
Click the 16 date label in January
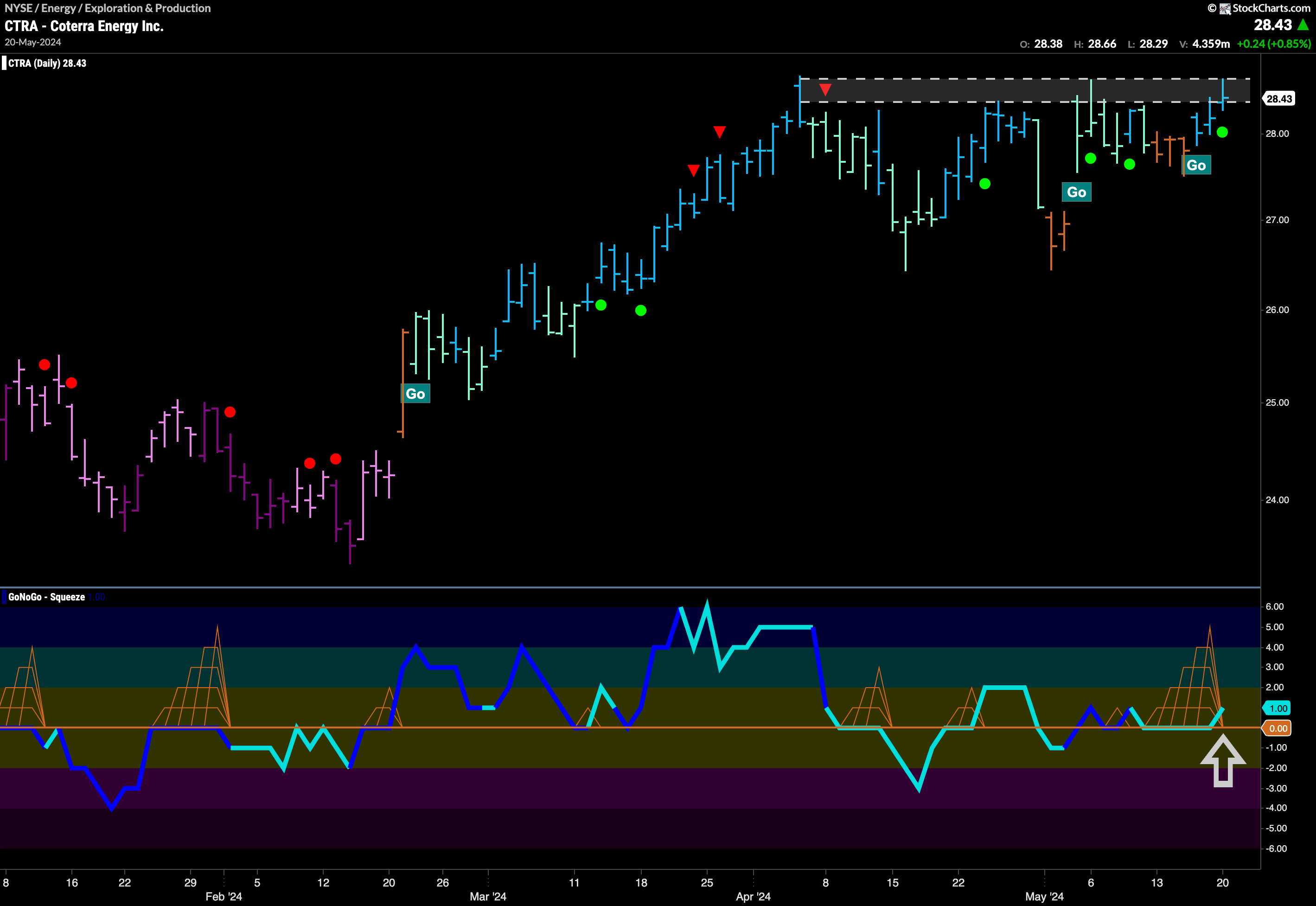[x=71, y=883]
